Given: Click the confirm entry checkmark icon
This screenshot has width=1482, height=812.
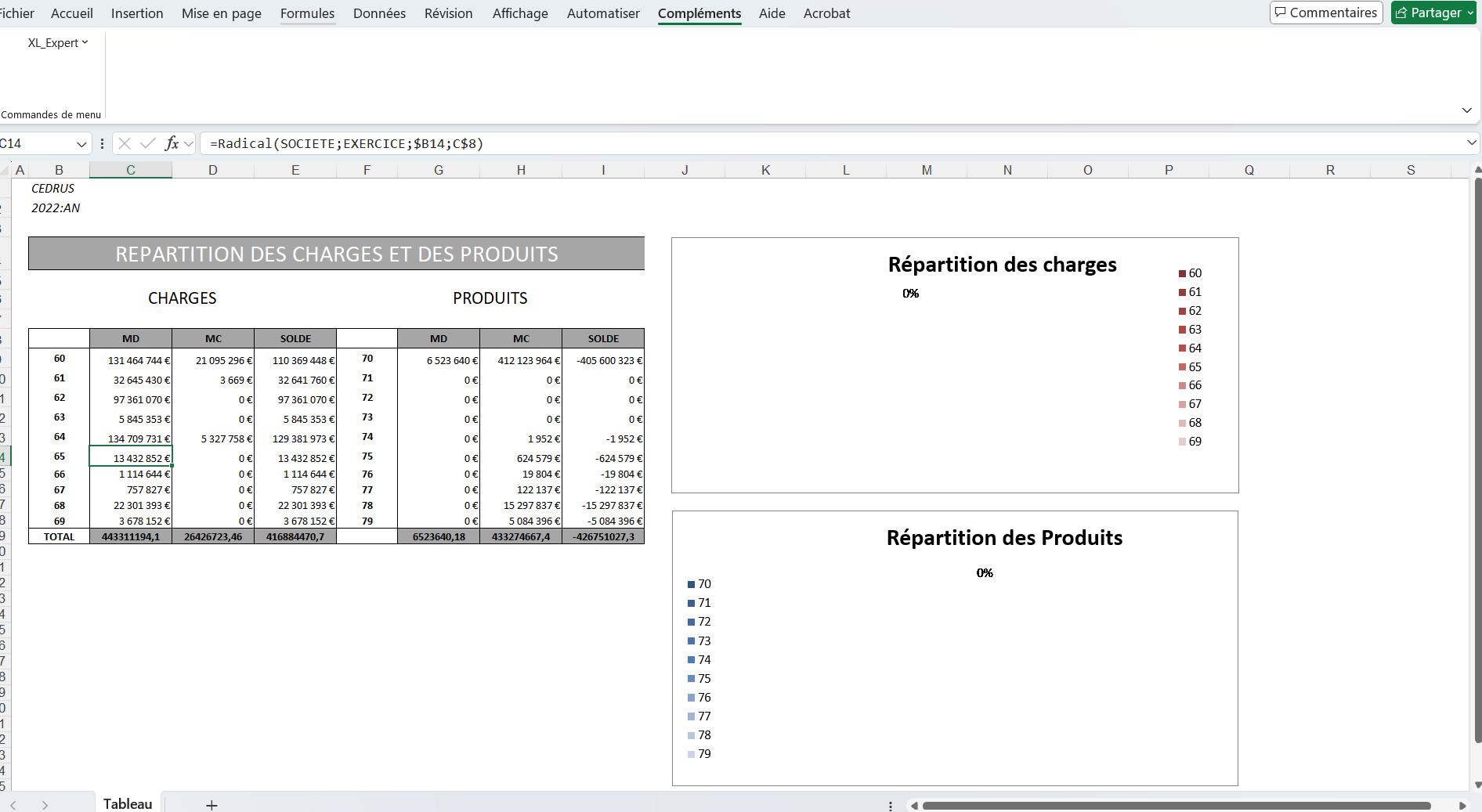Looking at the screenshot, I should coord(147,143).
